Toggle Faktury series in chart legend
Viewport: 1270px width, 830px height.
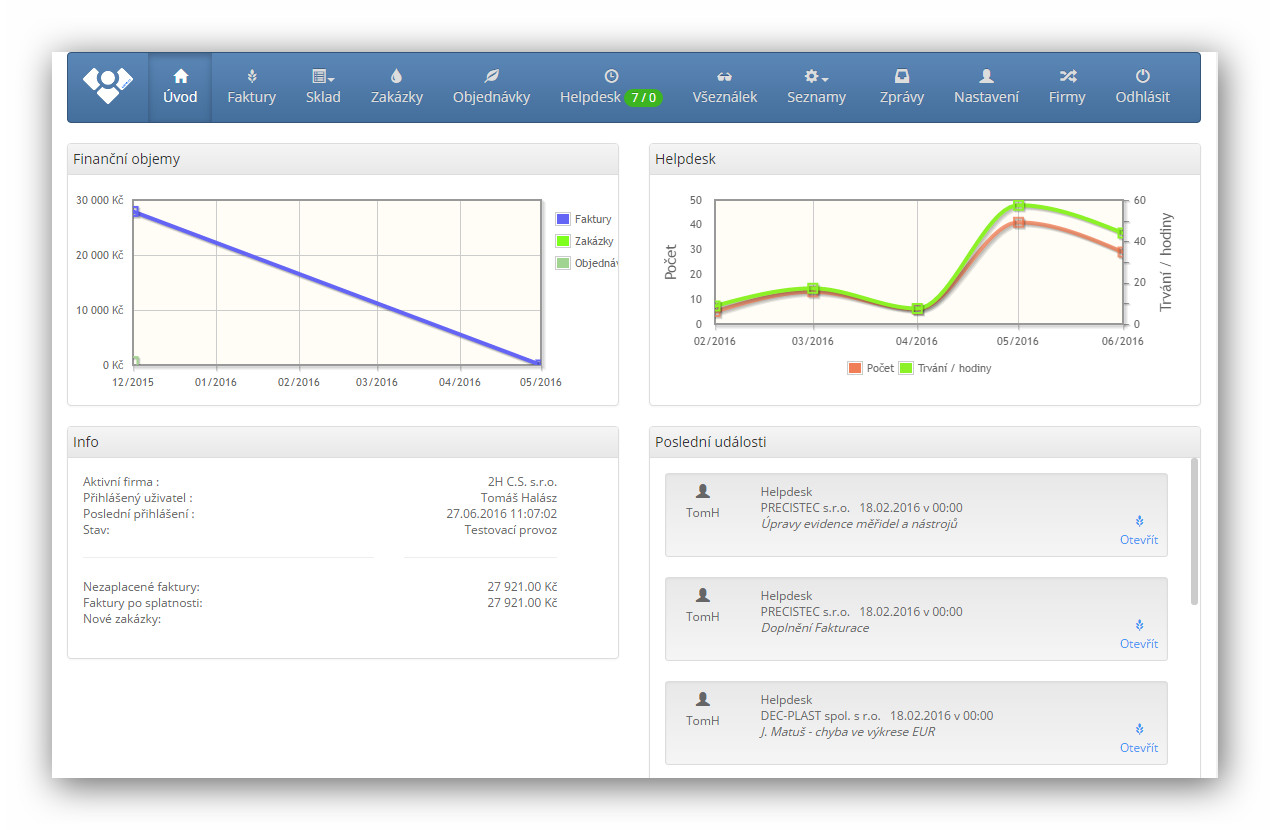(563, 219)
